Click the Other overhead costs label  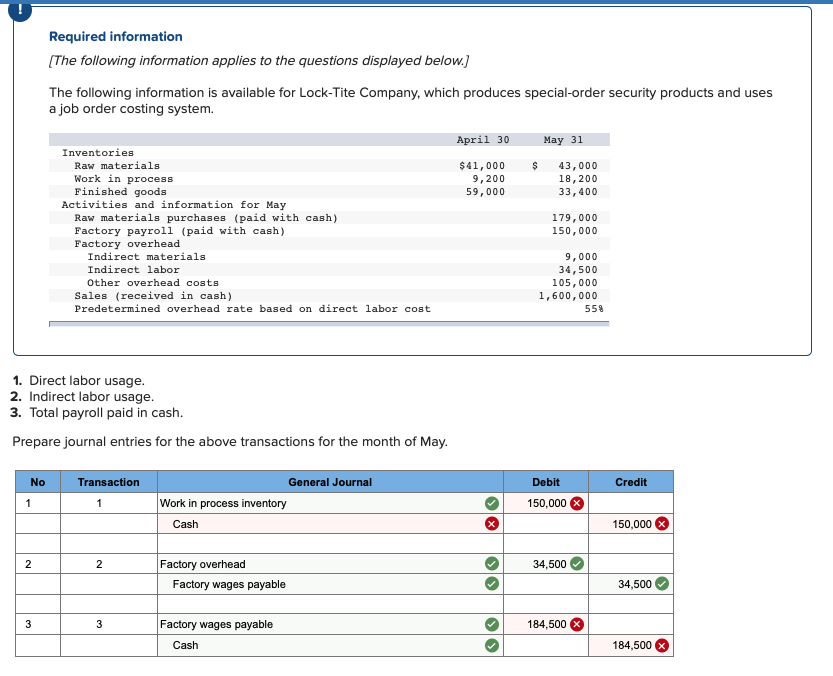coord(153,283)
